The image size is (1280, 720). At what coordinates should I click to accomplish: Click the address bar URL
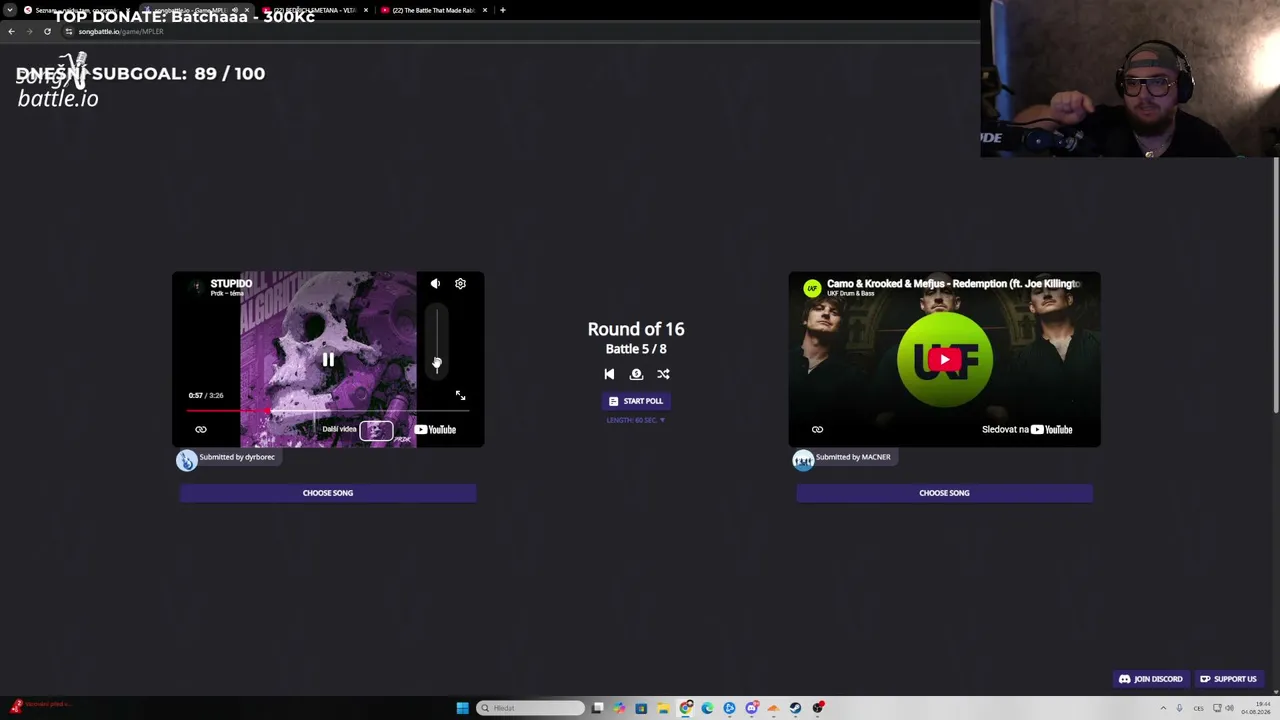pyautogui.click(x=121, y=31)
